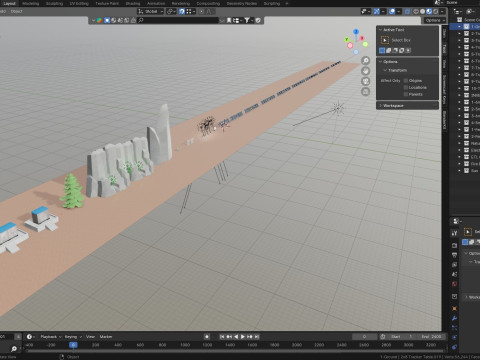480x360 pixels.
Task: Toggle the Sun row checkbox in the outliner
Action: (467, 171)
